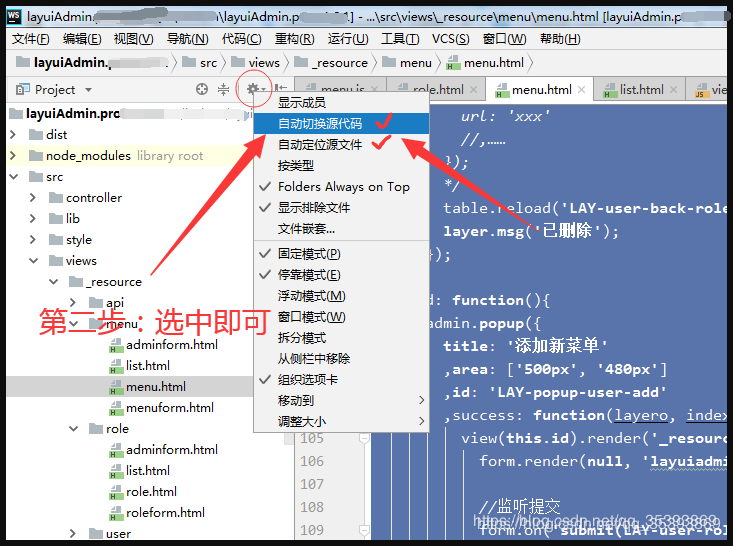733x546 pixels.
Task: Toggle 显示排除文件 option
Action: [x=341, y=208]
